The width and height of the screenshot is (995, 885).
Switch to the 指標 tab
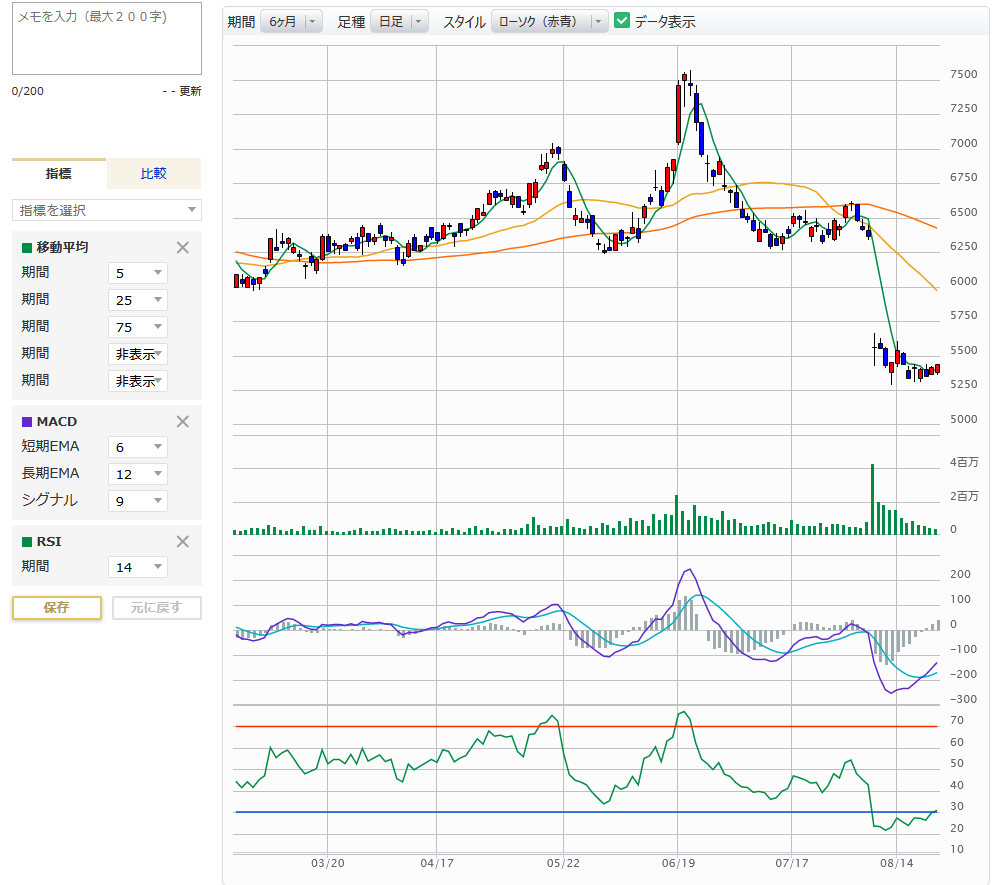pyautogui.click(x=59, y=174)
